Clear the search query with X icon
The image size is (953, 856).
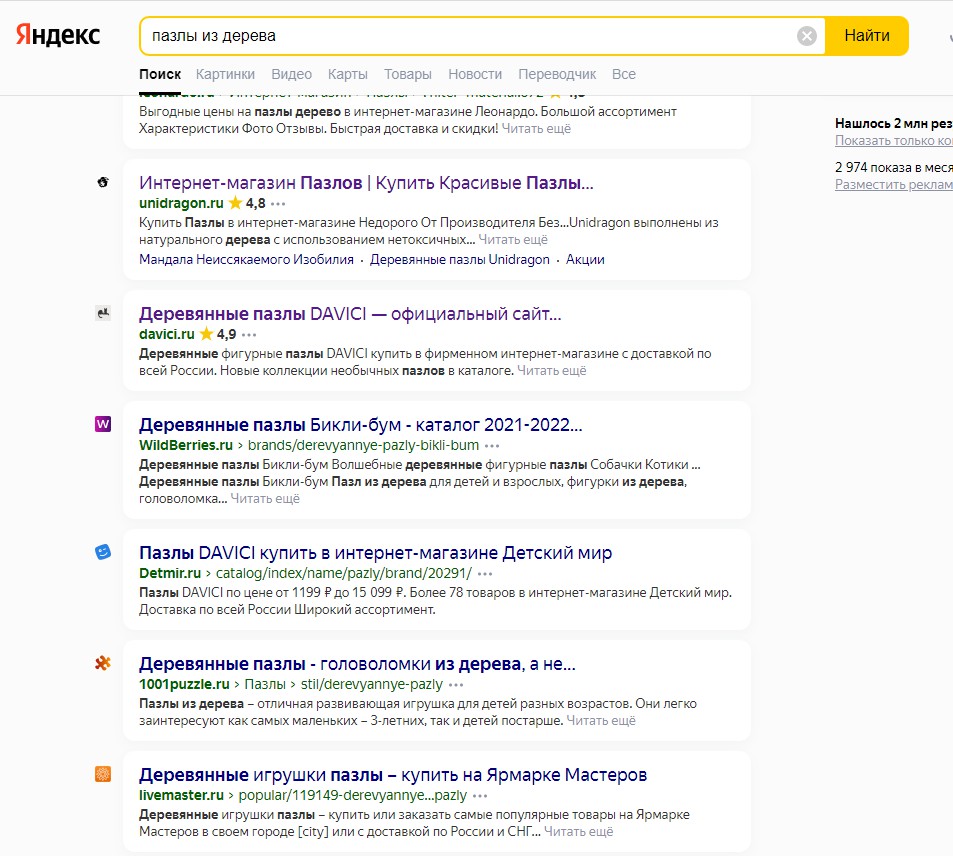coord(807,36)
